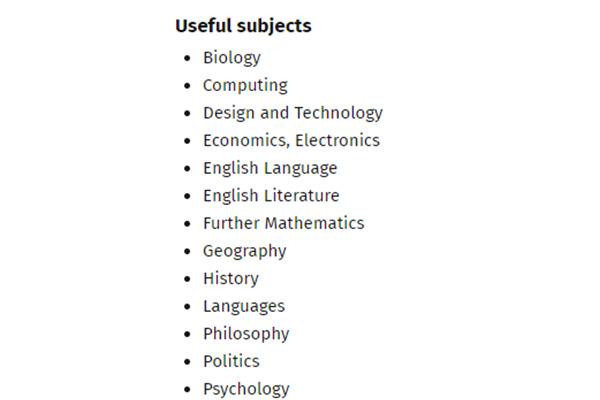Click the Useful subjects heading
Screen dimensions: 600x400
point(243,26)
